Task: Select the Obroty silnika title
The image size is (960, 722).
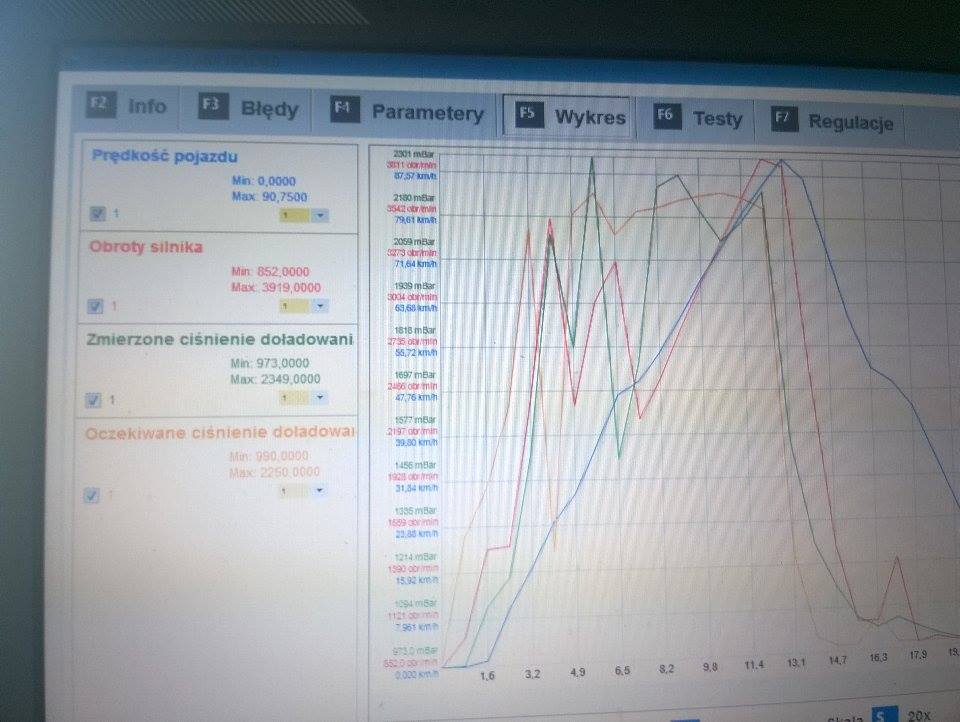Action: [x=146, y=247]
